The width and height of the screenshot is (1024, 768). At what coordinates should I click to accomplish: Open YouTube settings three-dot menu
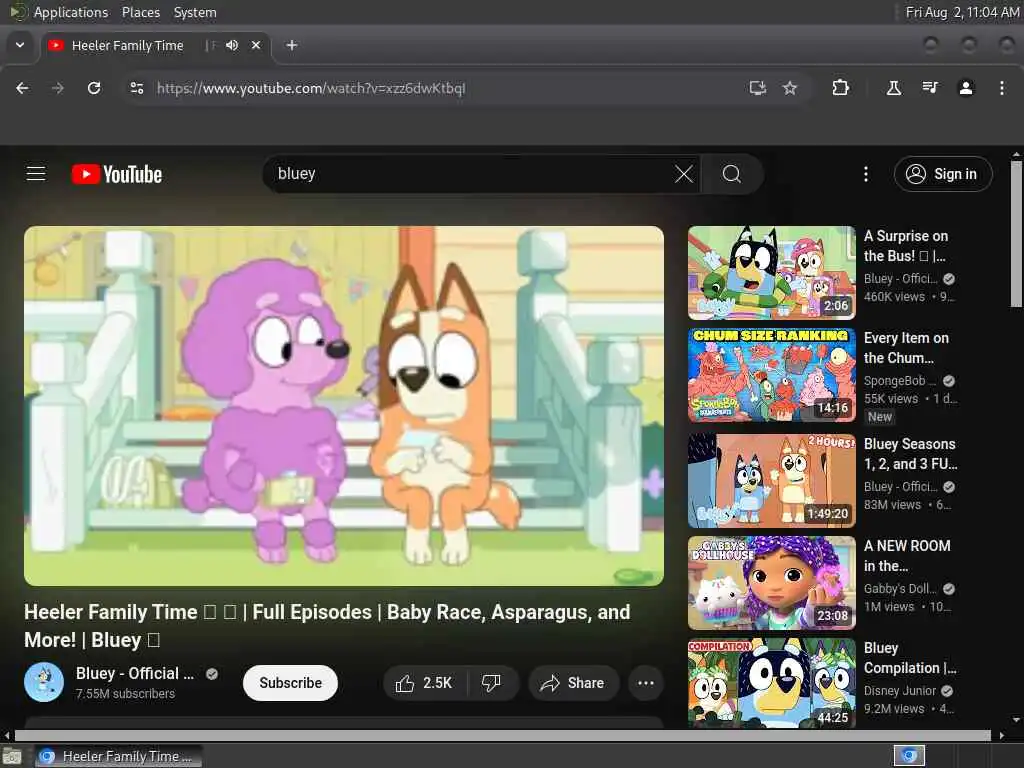(x=865, y=174)
